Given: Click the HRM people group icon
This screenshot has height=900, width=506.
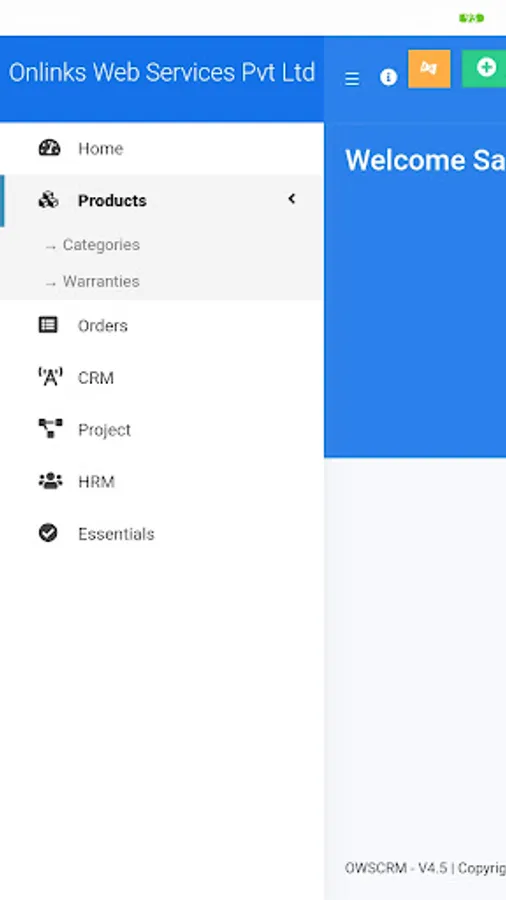Looking at the screenshot, I should 50,481.
